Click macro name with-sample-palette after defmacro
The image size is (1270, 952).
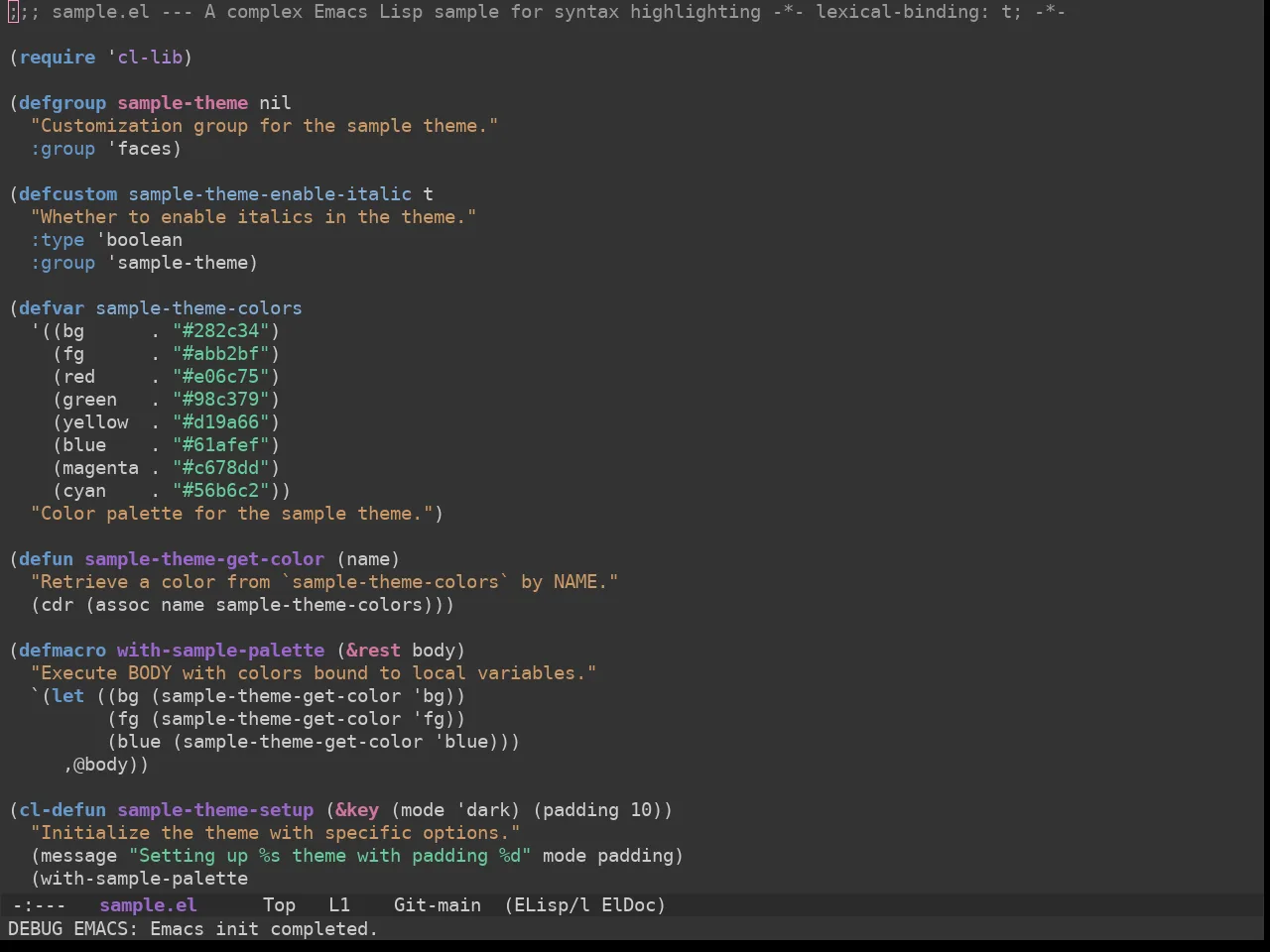point(221,651)
